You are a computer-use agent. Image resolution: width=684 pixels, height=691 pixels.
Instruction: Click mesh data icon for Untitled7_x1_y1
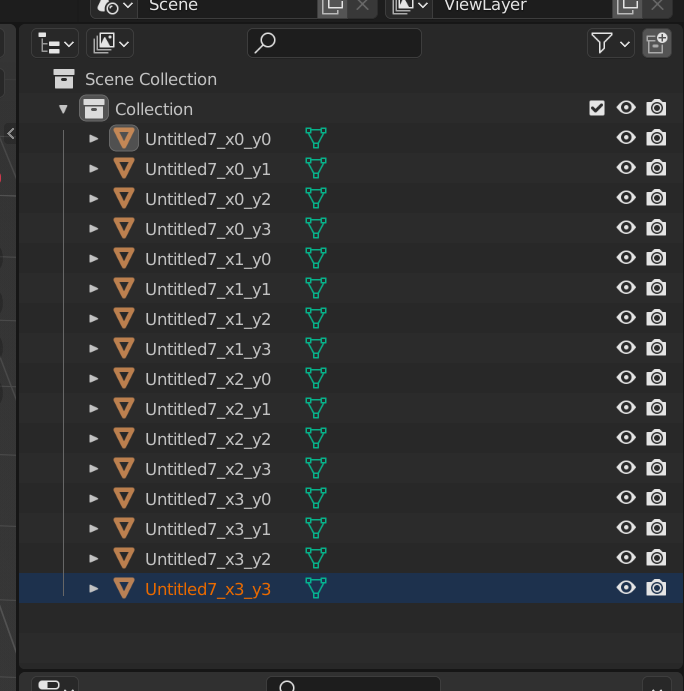pyautogui.click(x=316, y=288)
